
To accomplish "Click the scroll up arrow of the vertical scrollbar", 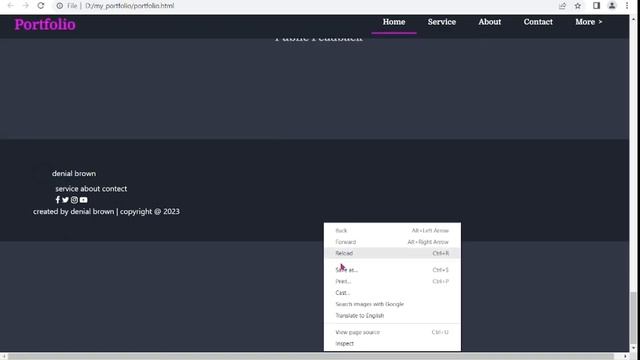I will (x=633, y=18).
